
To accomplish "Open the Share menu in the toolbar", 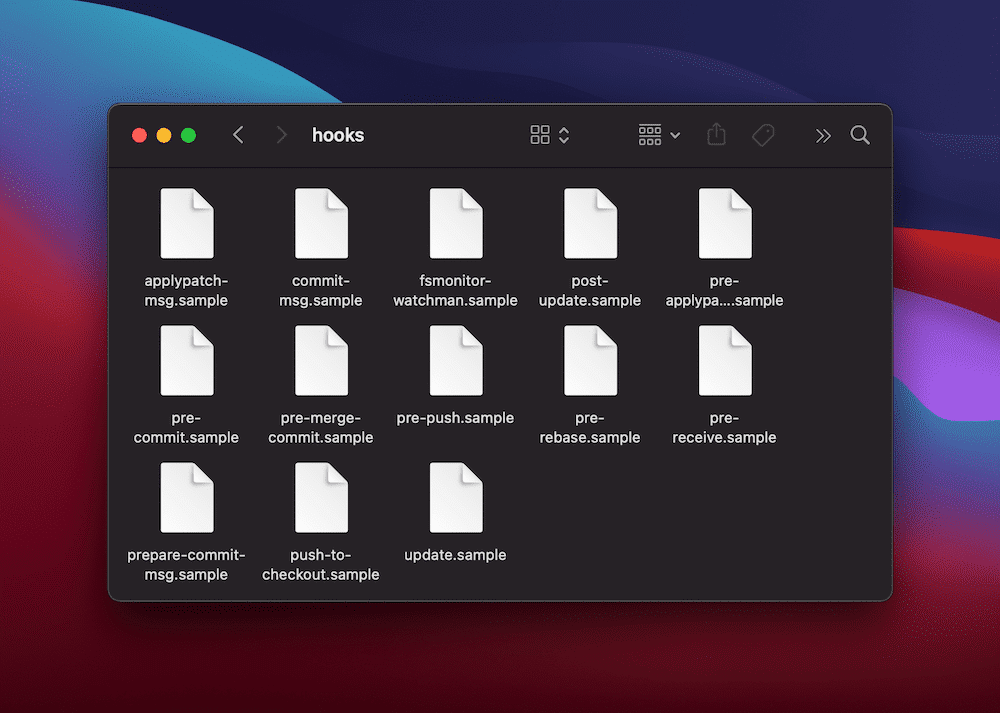I will [x=716, y=134].
